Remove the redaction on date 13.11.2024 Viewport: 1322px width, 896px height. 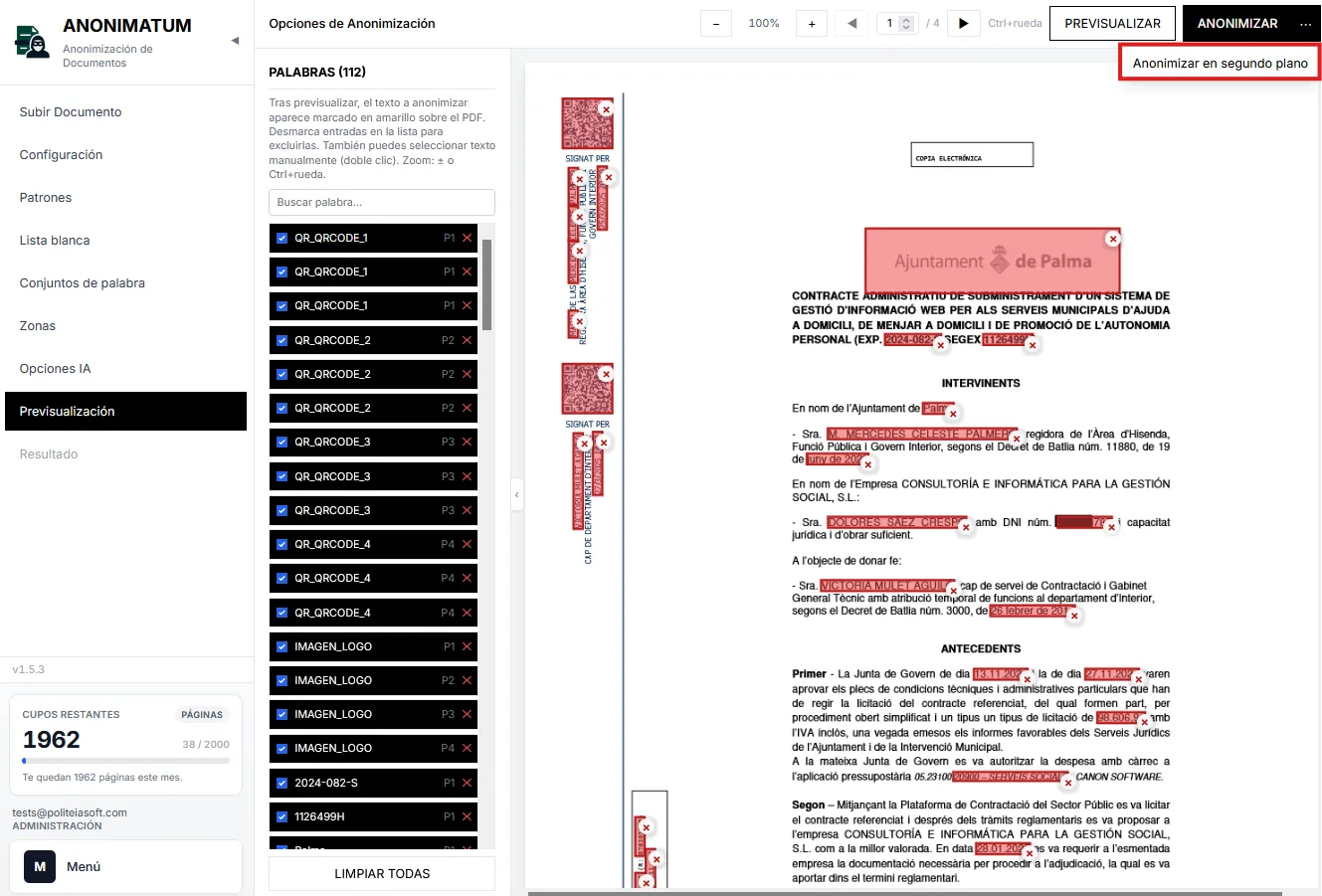1028,679
